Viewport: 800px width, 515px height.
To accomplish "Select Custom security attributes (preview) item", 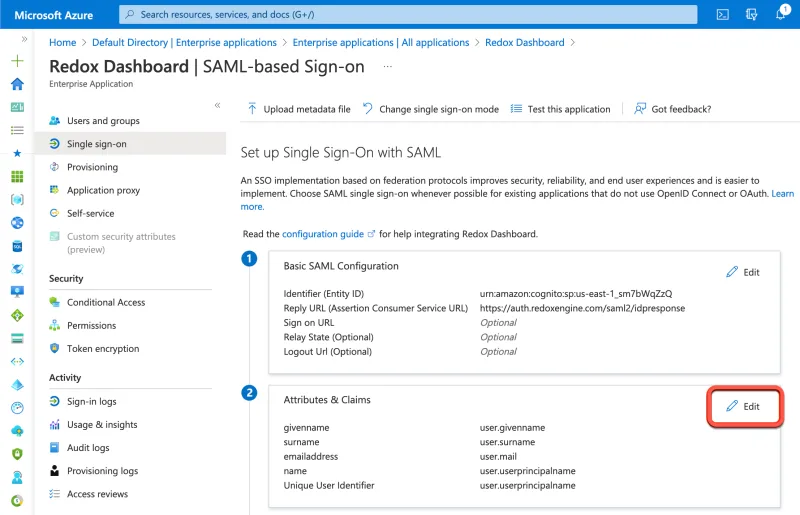I will click(121, 242).
